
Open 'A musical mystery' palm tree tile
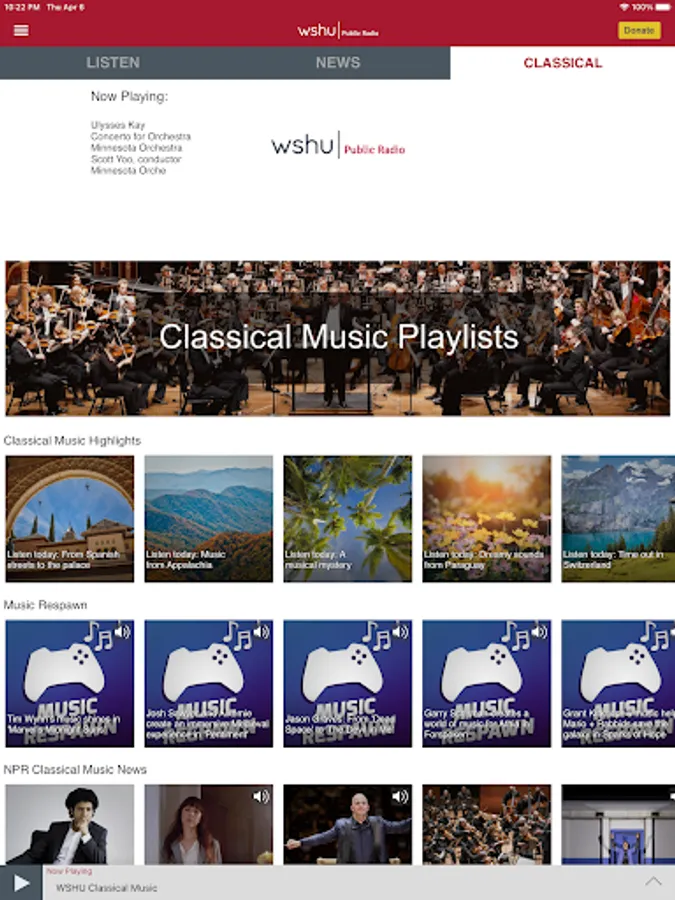348,519
